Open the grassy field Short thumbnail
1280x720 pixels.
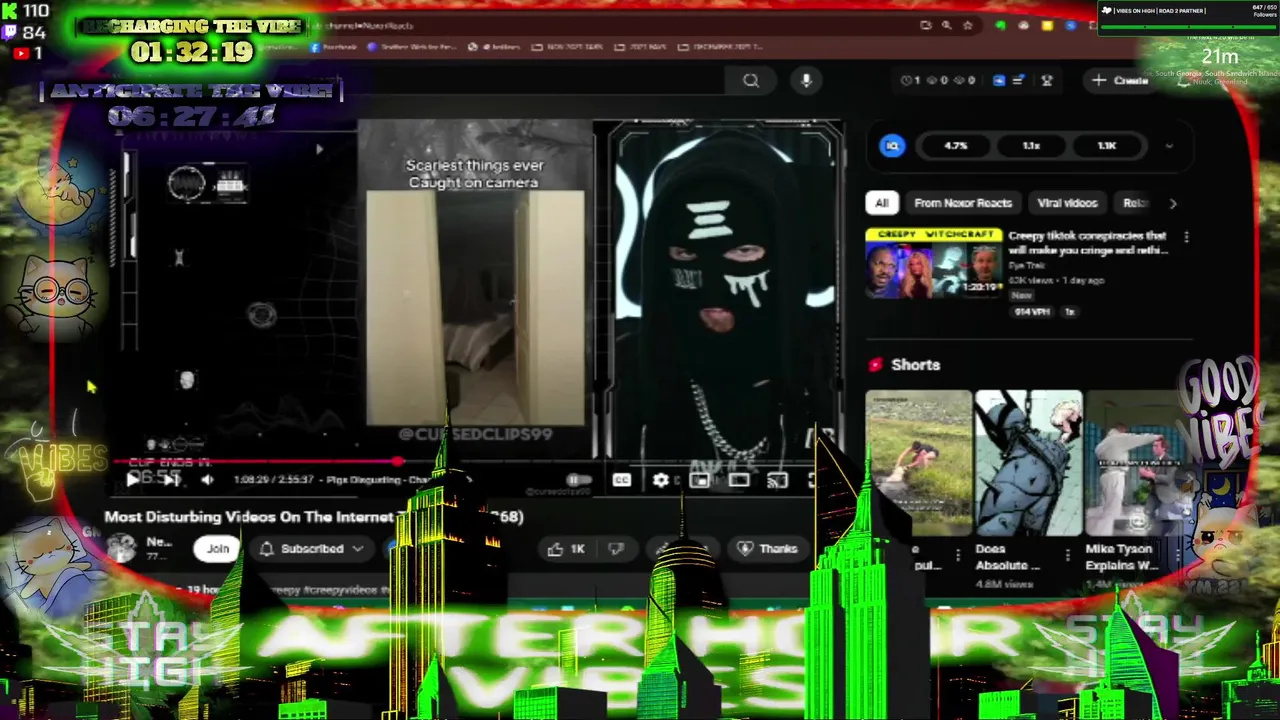(918, 462)
